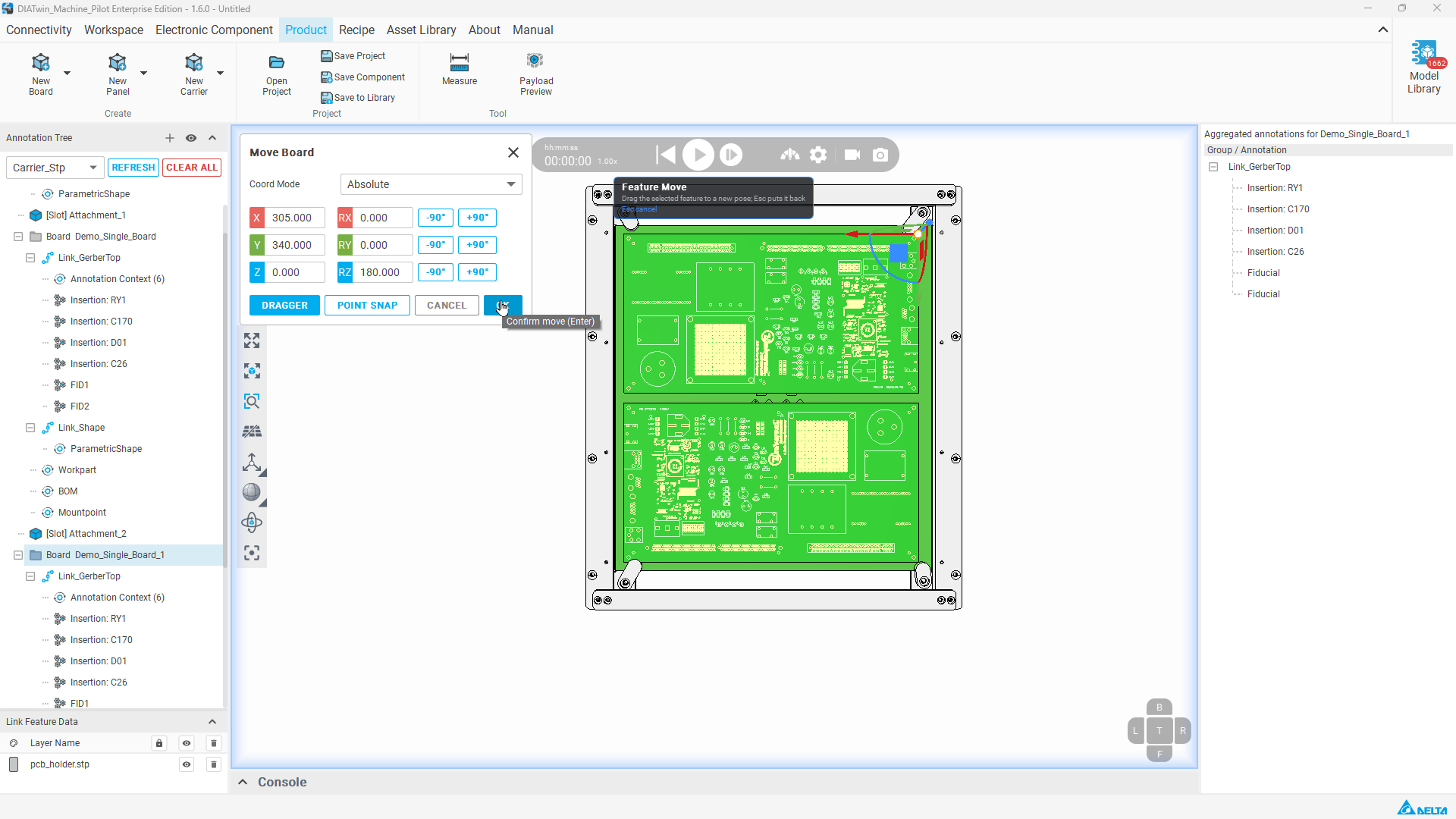Expand the Console panel
Viewport: 1456px width, 819px height.
pos(243,782)
